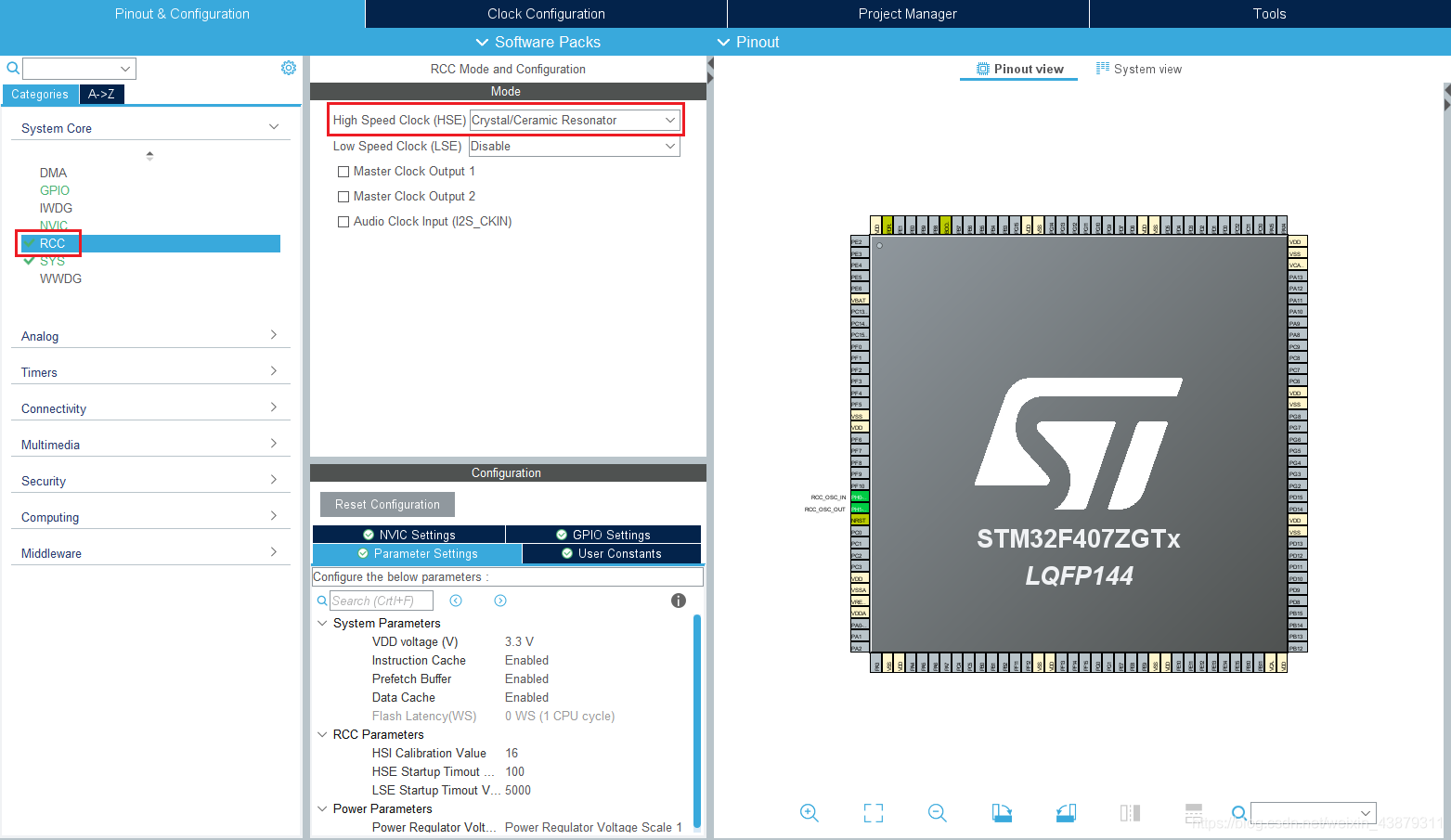Click the fit-to-screen frame icon

(x=874, y=813)
